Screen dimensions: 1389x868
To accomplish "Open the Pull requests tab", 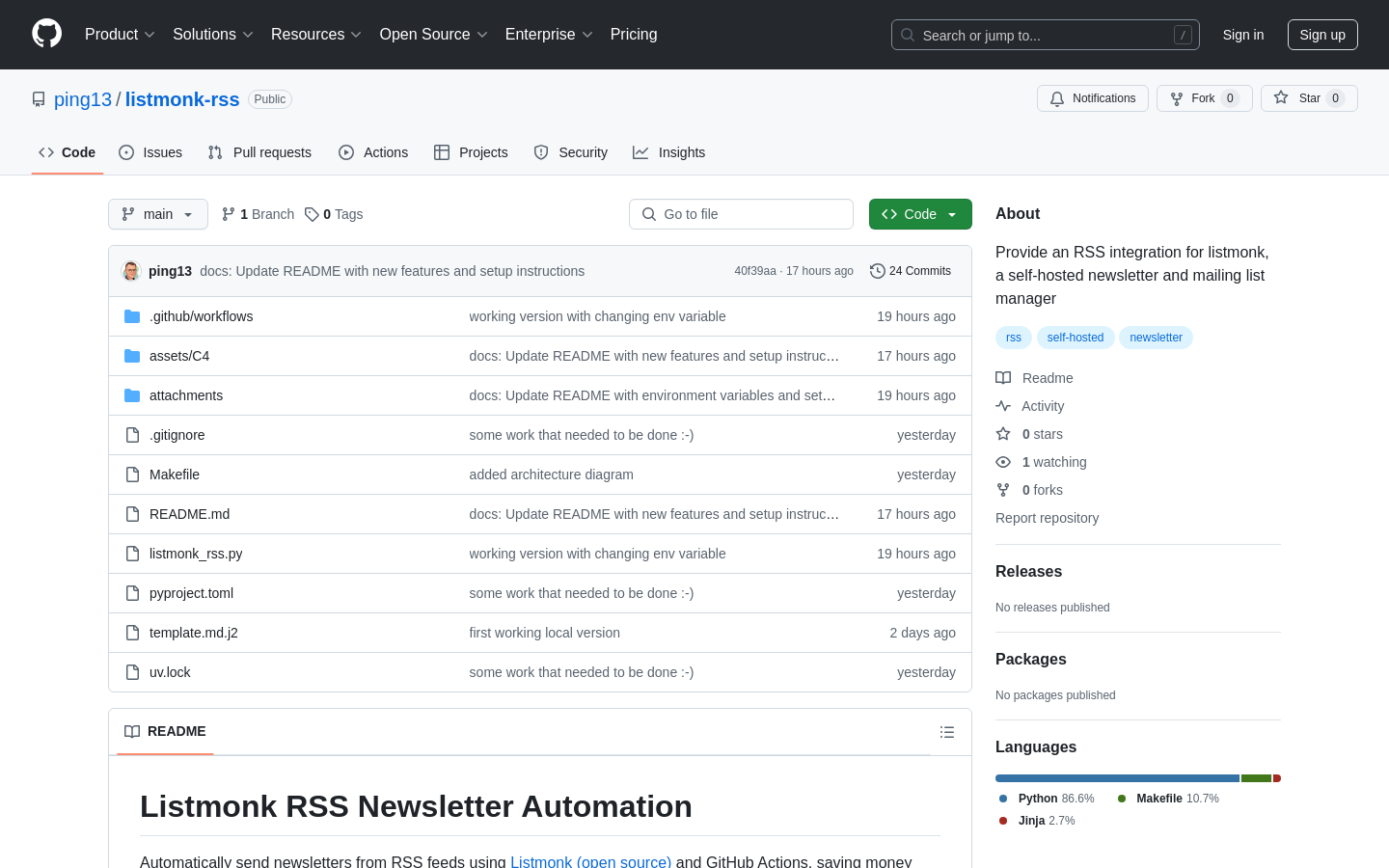I will point(259,152).
